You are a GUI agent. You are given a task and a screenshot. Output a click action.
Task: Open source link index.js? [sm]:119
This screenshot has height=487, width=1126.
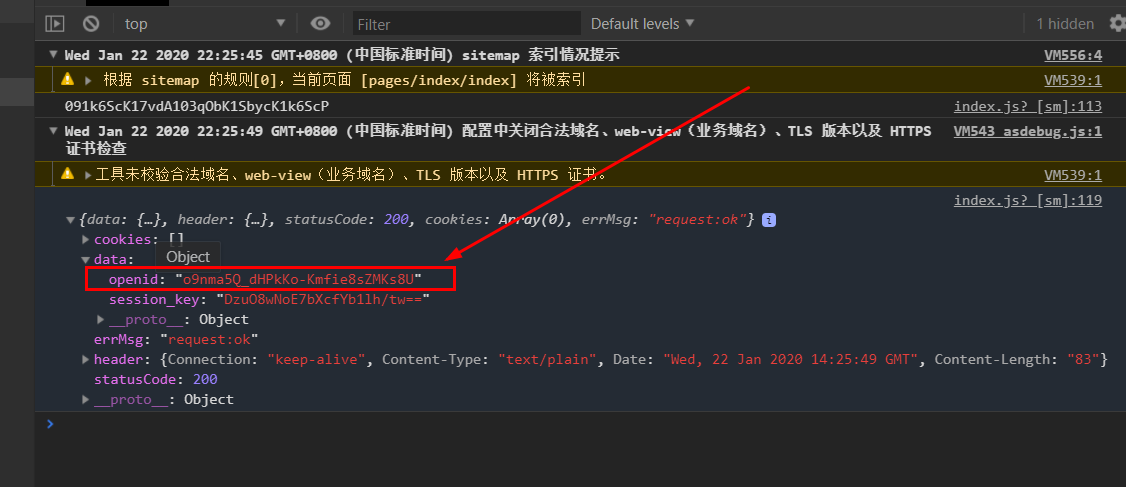click(x=1028, y=200)
